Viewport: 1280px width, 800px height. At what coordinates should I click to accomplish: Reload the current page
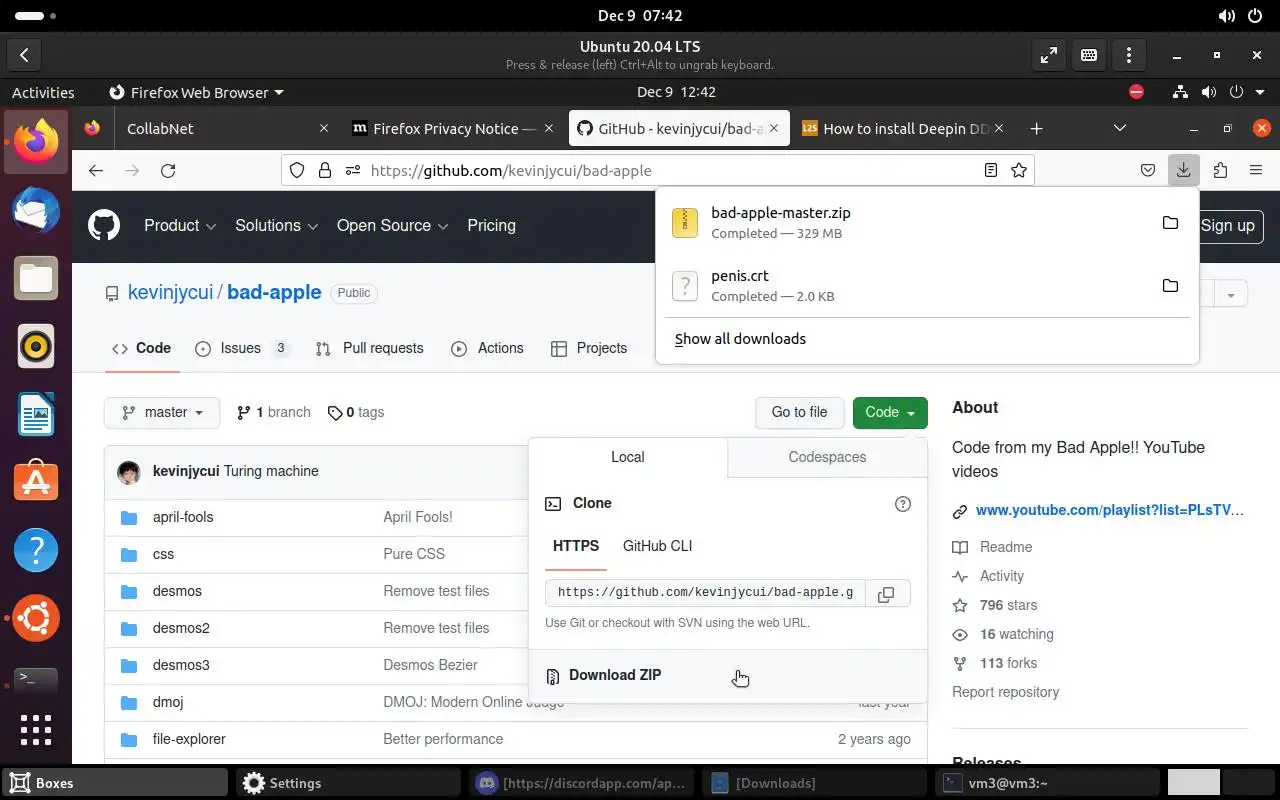(x=168, y=170)
